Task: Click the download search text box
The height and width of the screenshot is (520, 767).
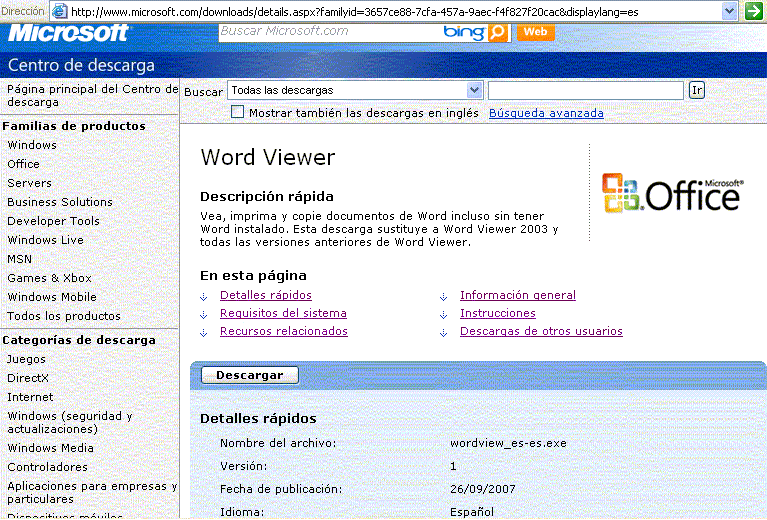Action: click(585, 91)
